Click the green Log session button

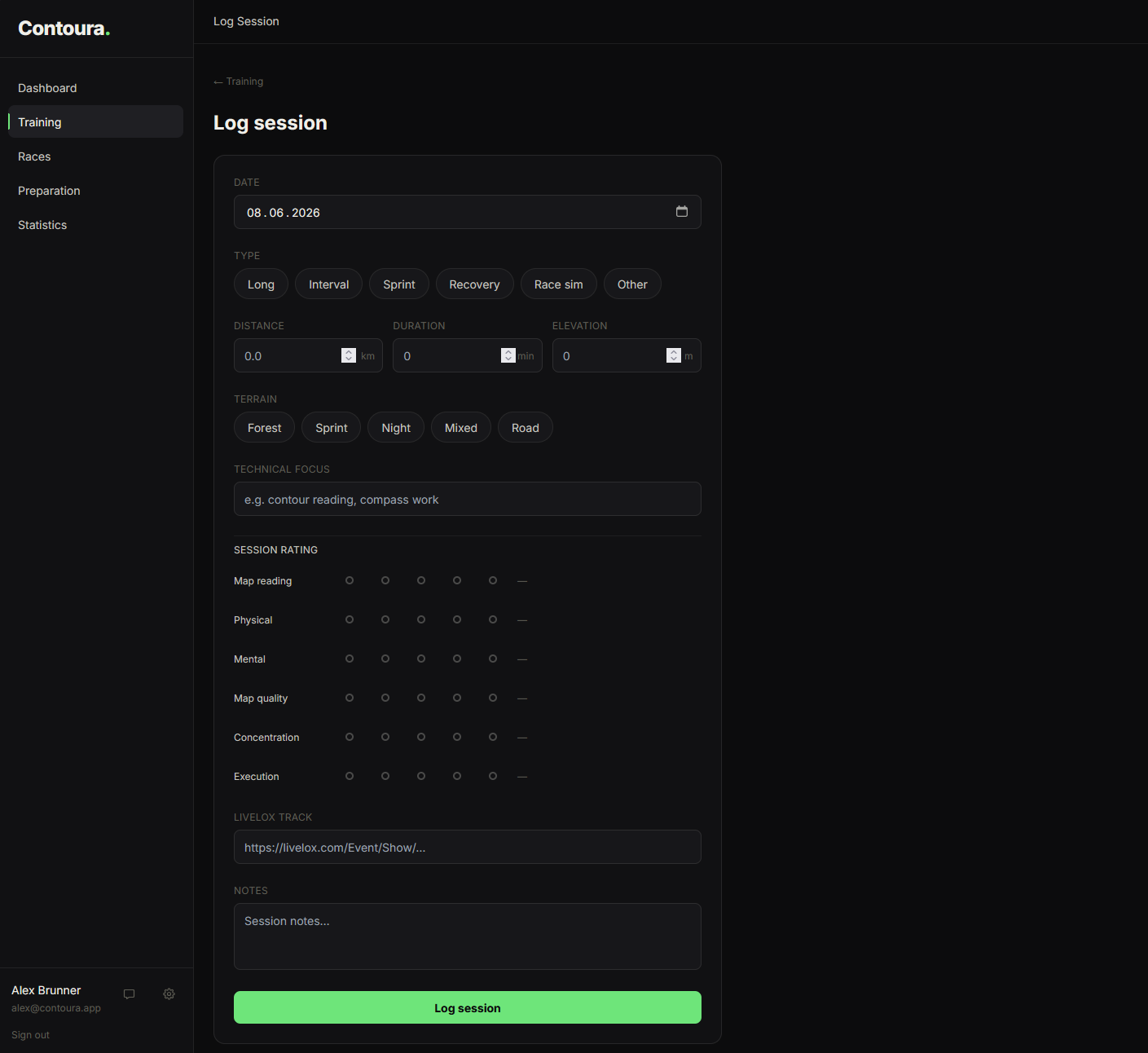(468, 1007)
